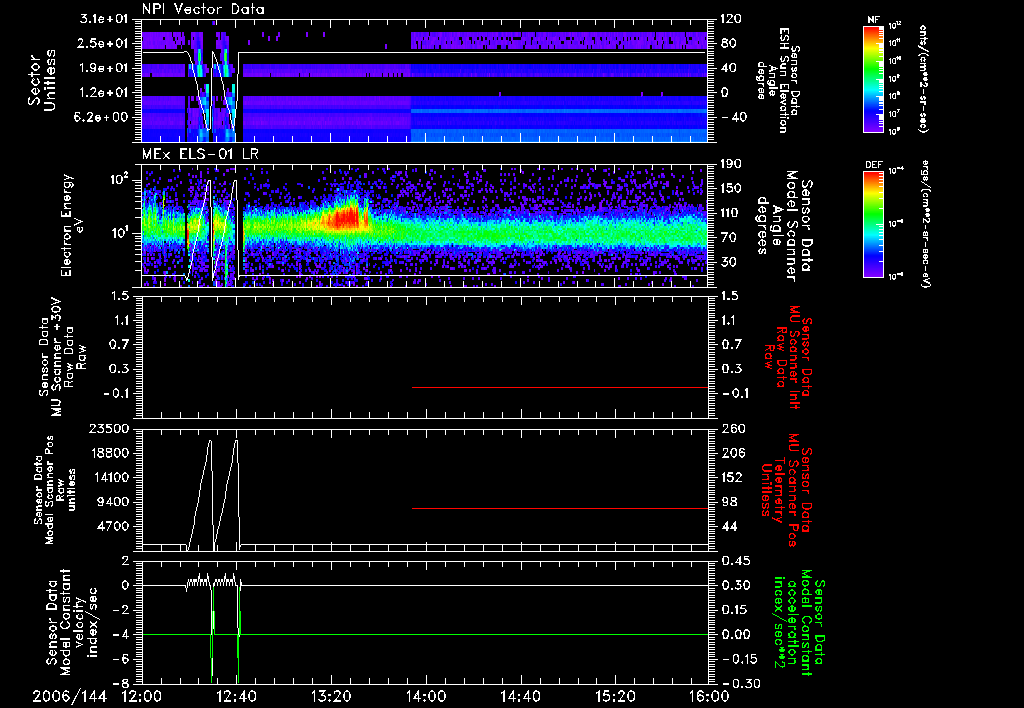Click the red line in MU Scanner +30V panel
This screenshot has height=708, width=1024.
click(x=560, y=388)
